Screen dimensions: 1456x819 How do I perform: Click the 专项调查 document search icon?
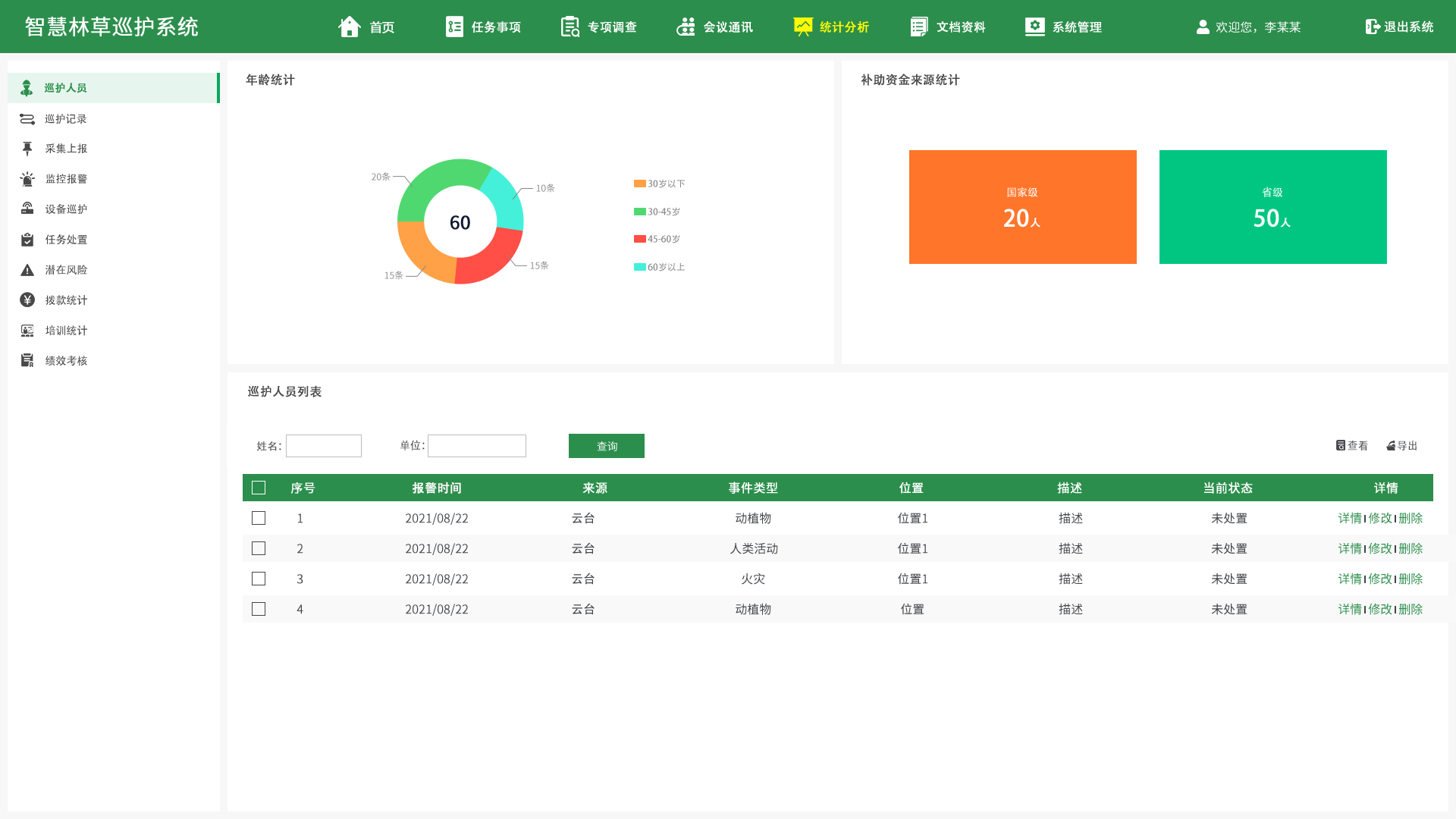tap(570, 27)
